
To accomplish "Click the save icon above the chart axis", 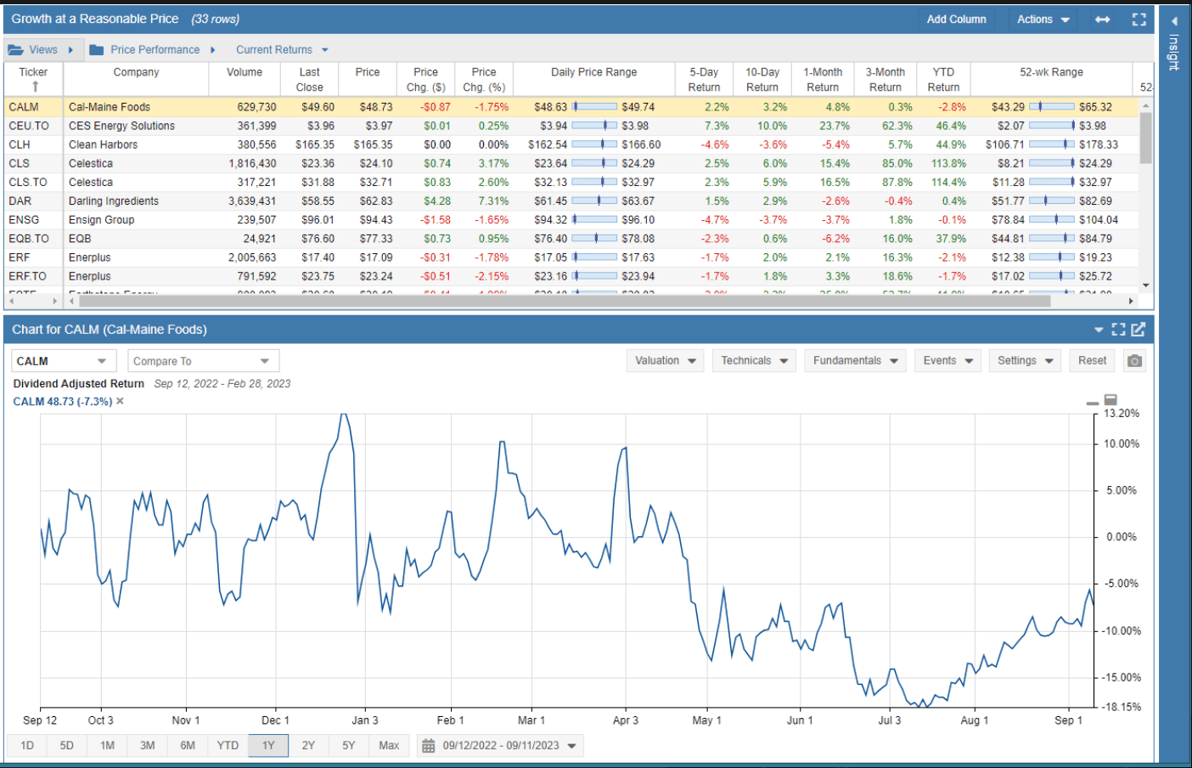I will pyautogui.click(x=1111, y=400).
